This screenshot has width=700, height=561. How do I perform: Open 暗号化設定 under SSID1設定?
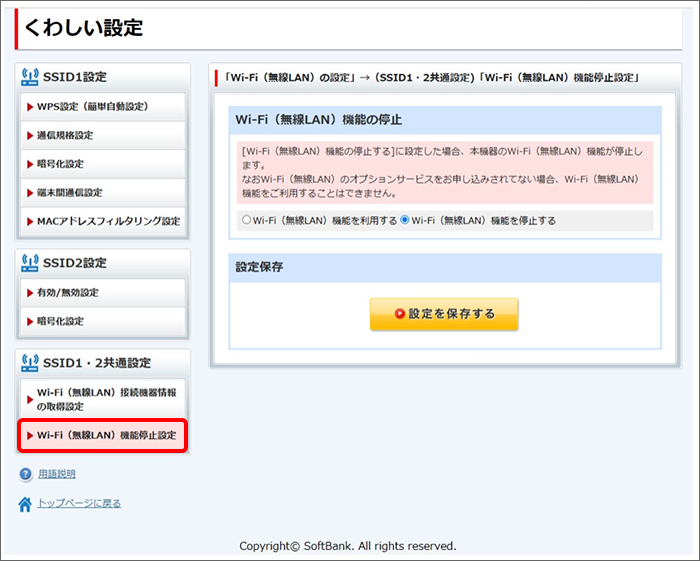pyautogui.click(x=103, y=164)
